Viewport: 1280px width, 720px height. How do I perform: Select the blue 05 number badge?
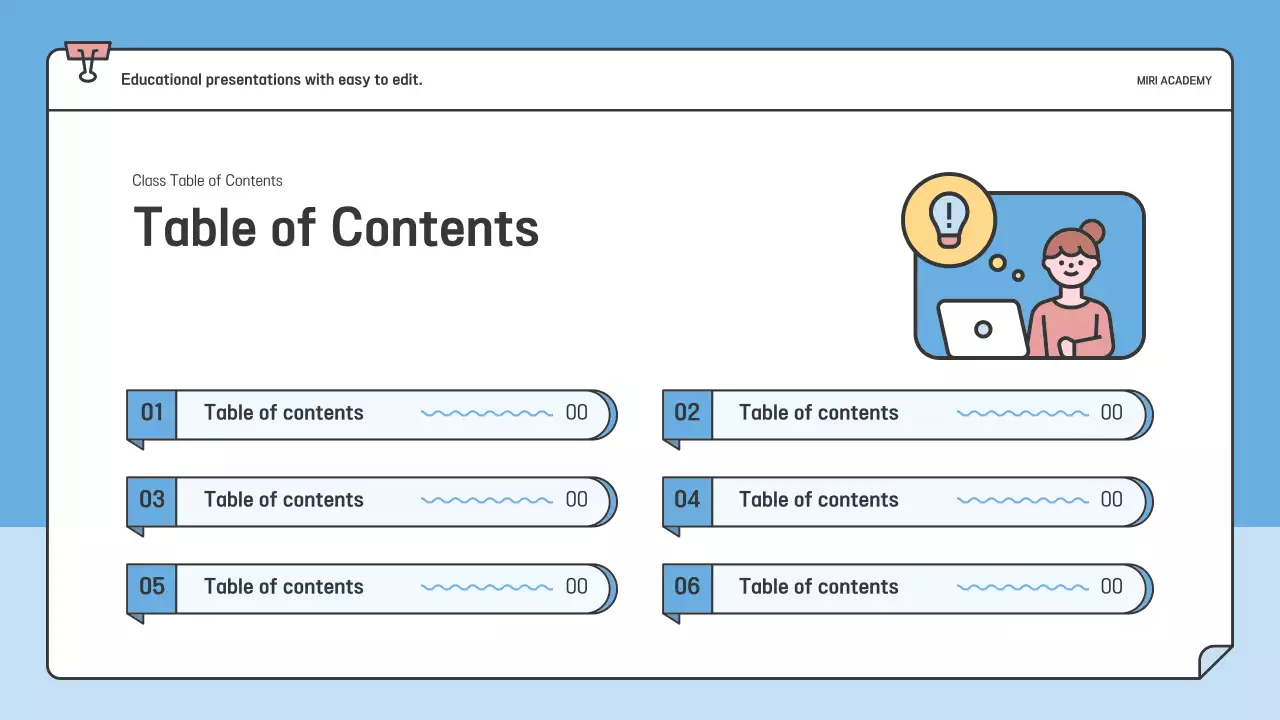[151, 587]
